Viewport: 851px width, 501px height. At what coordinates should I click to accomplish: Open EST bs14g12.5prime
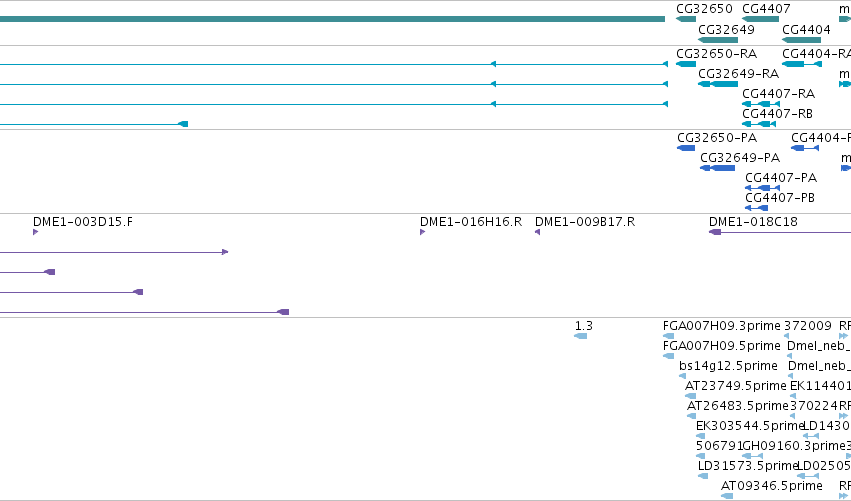pyautogui.click(x=682, y=376)
